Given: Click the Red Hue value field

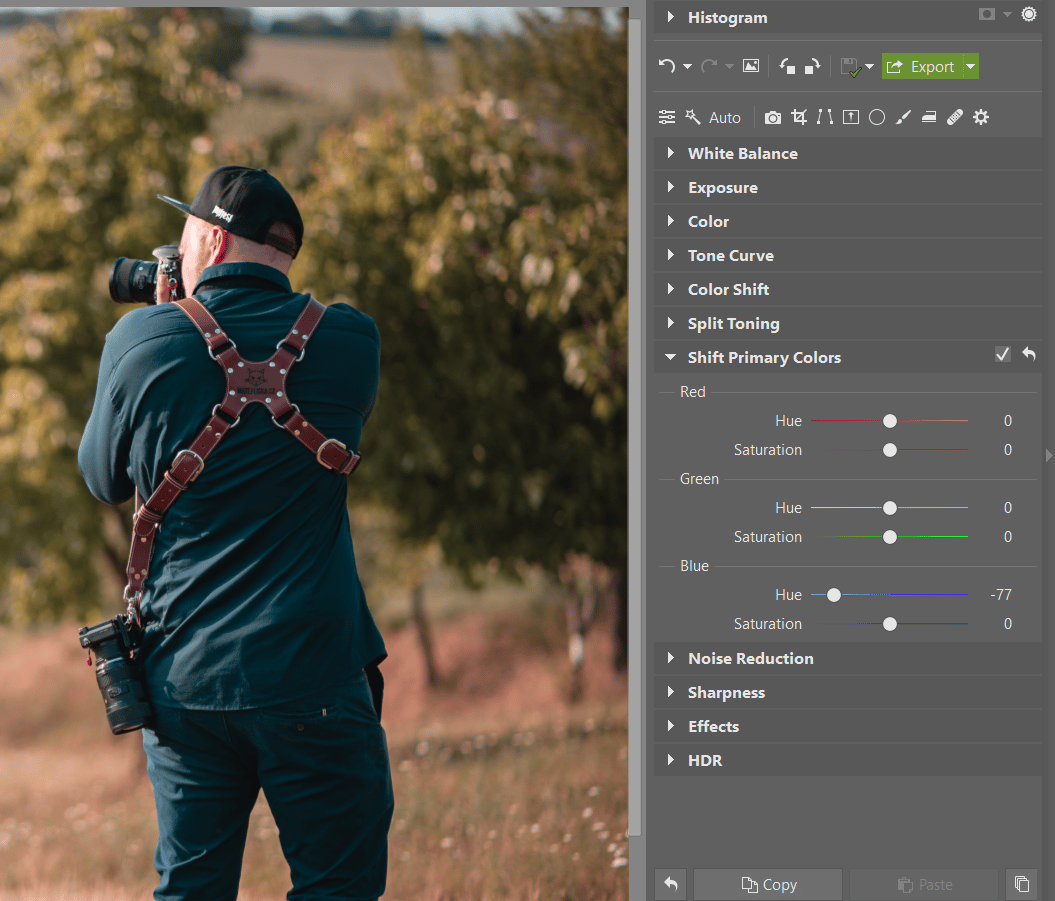Looking at the screenshot, I should 1007,421.
